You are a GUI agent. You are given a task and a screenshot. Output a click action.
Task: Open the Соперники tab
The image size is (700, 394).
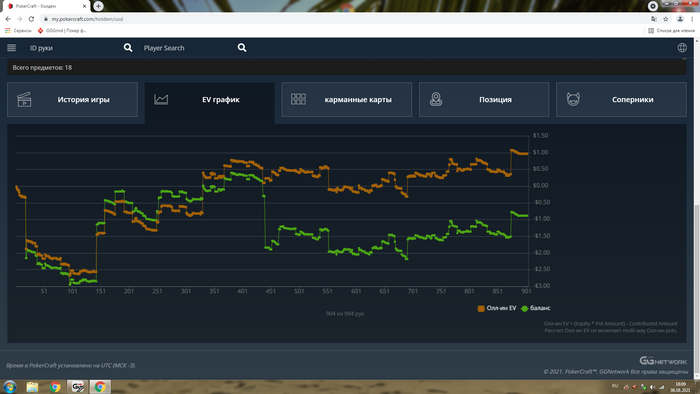(x=621, y=100)
